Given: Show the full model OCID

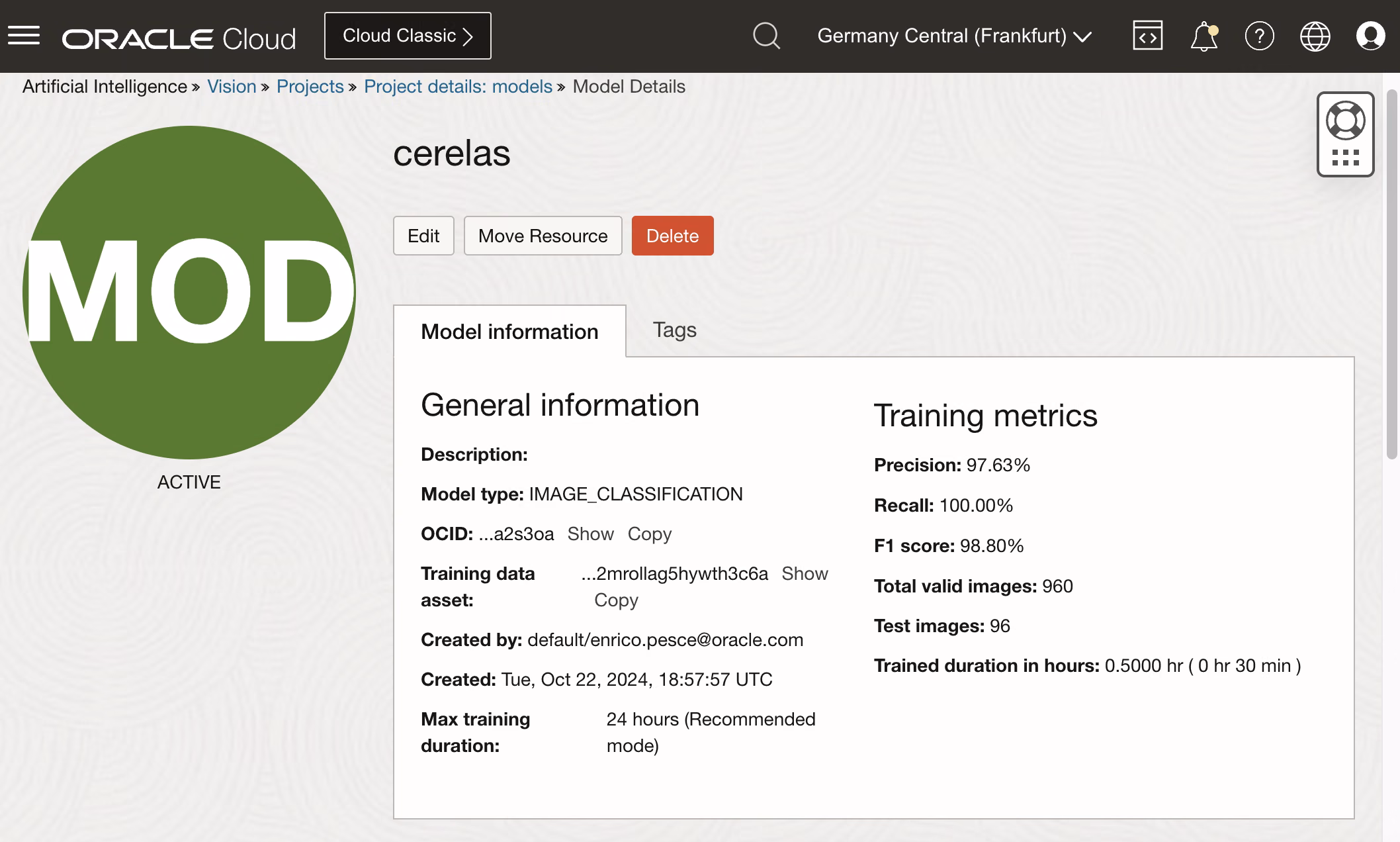Looking at the screenshot, I should click(x=590, y=534).
